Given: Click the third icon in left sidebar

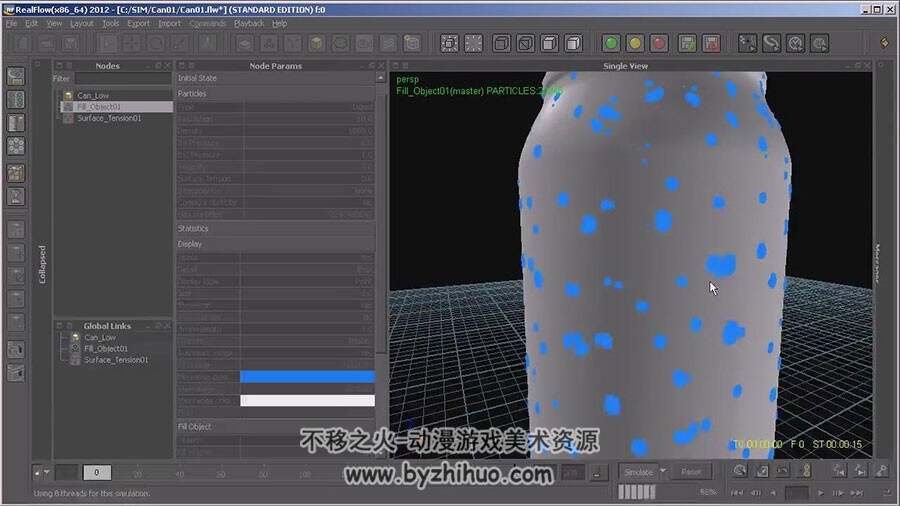Looking at the screenshot, I should 15,123.
